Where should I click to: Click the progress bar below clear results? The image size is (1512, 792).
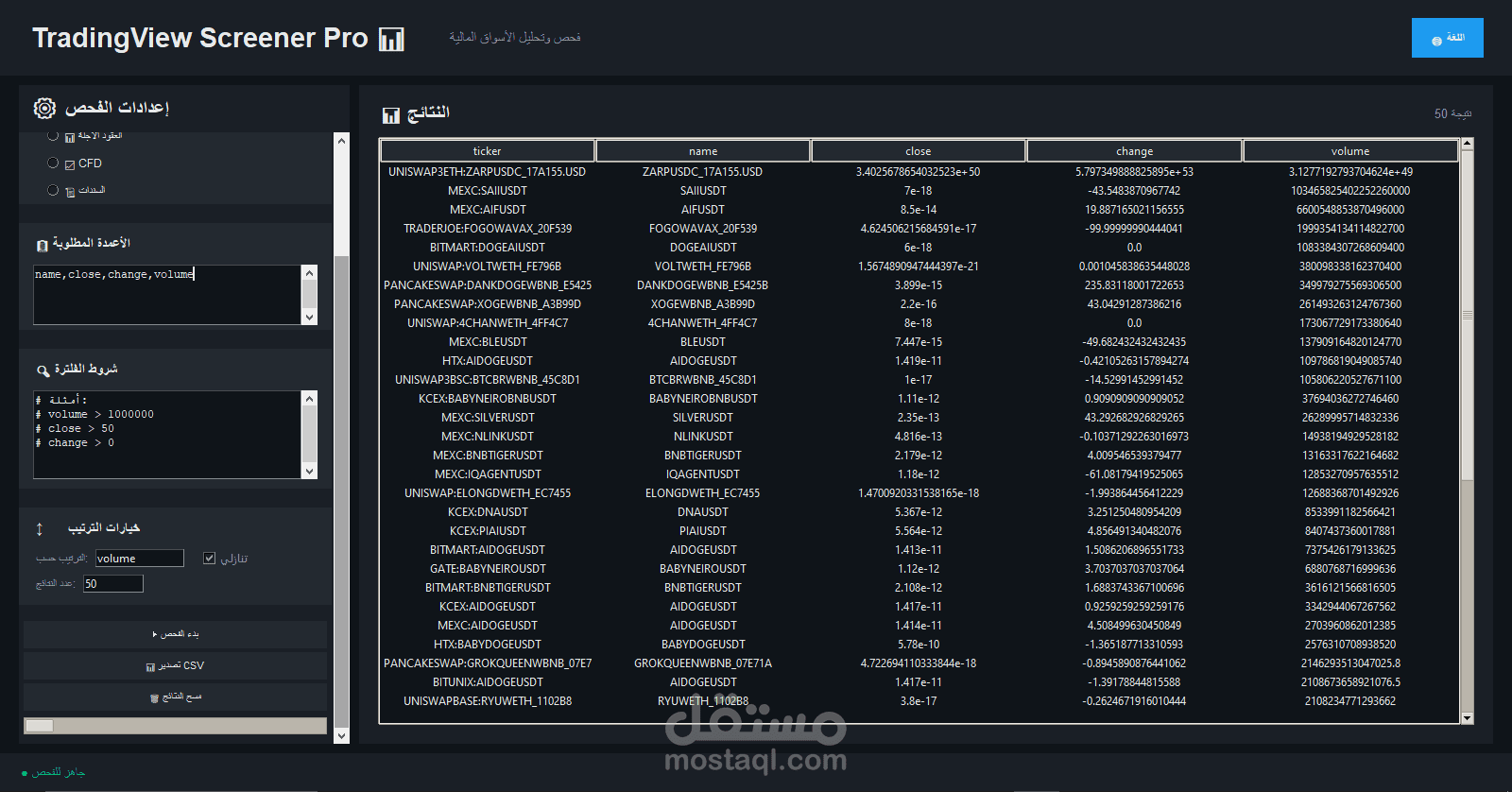[x=175, y=726]
